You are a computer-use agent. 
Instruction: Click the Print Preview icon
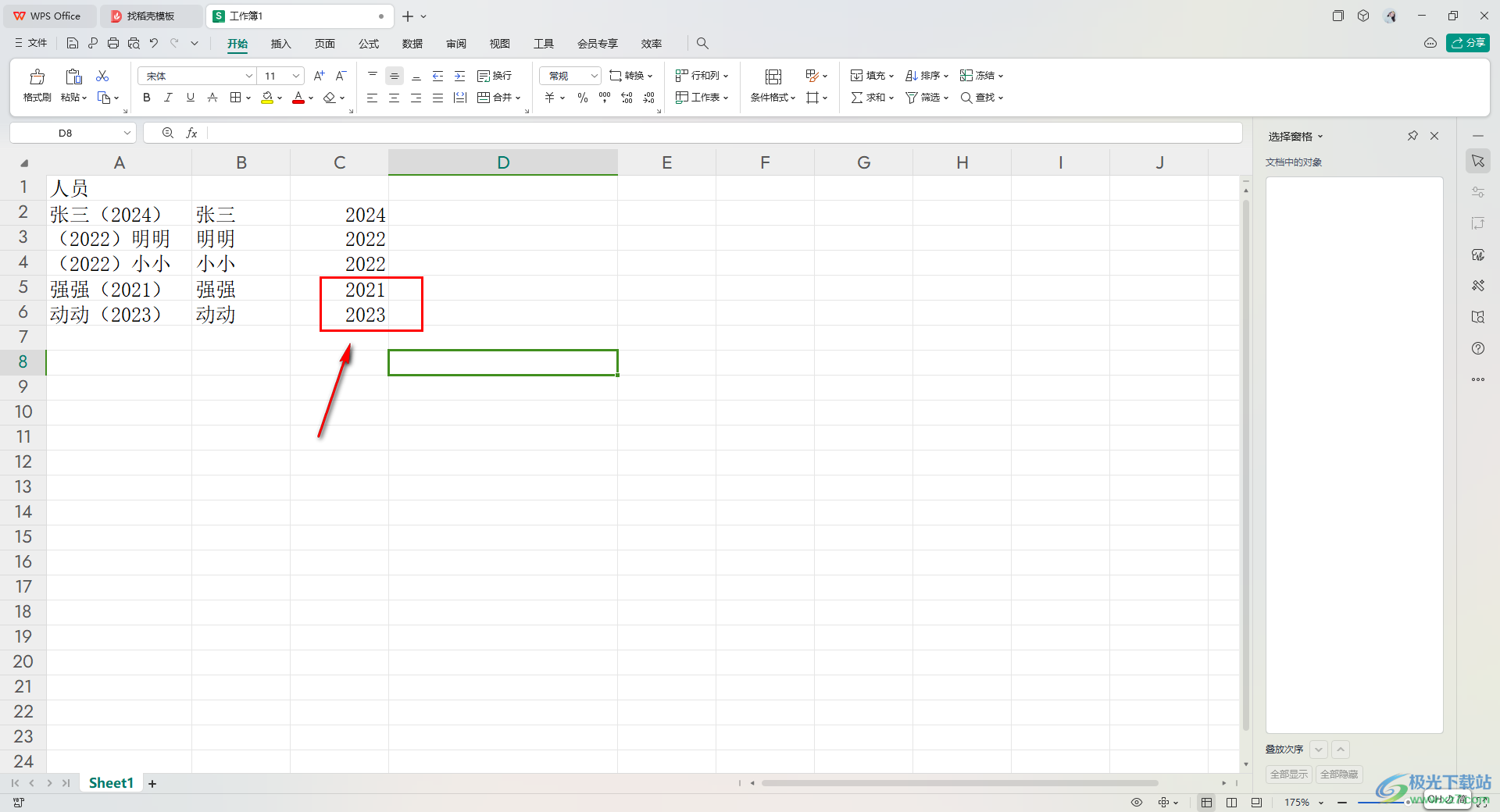[134, 43]
